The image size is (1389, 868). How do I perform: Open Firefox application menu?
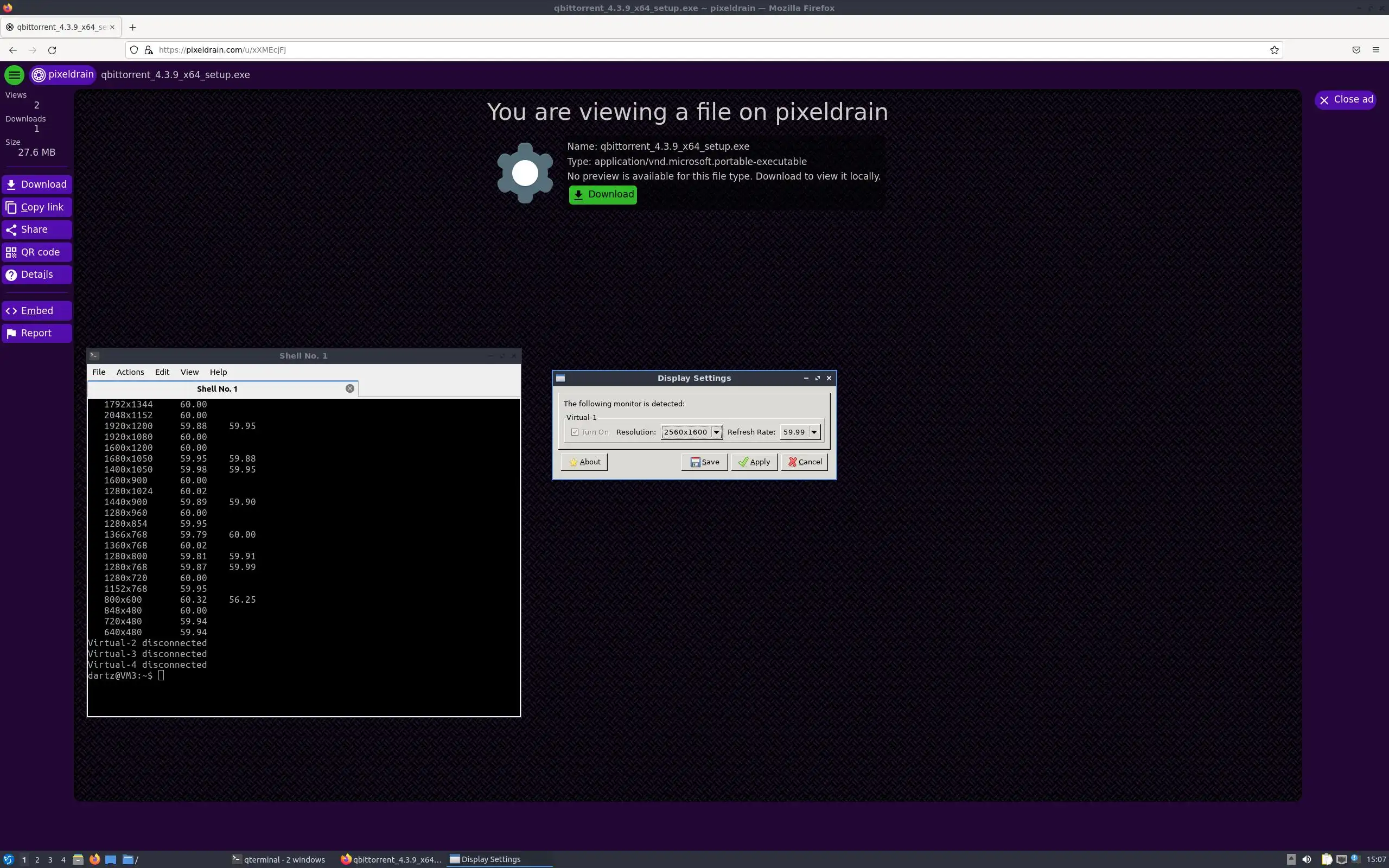point(1376,50)
